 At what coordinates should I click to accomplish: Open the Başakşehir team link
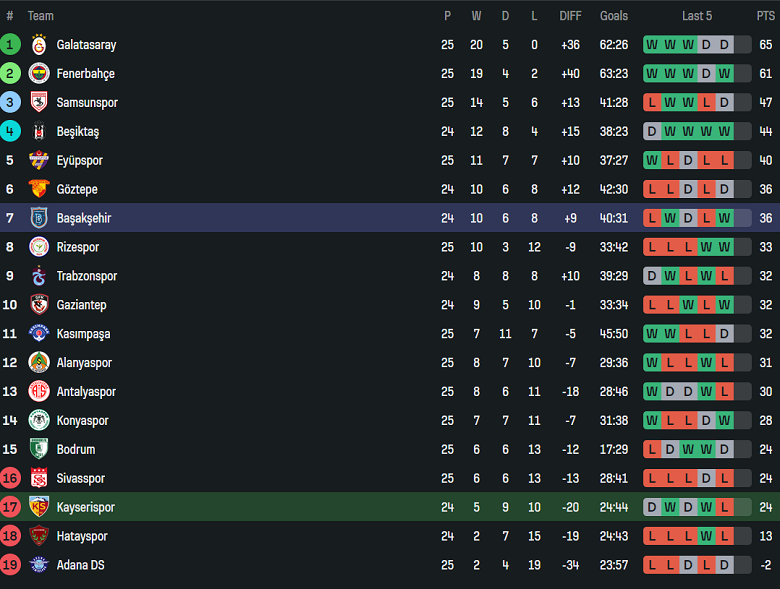point(84,218)
